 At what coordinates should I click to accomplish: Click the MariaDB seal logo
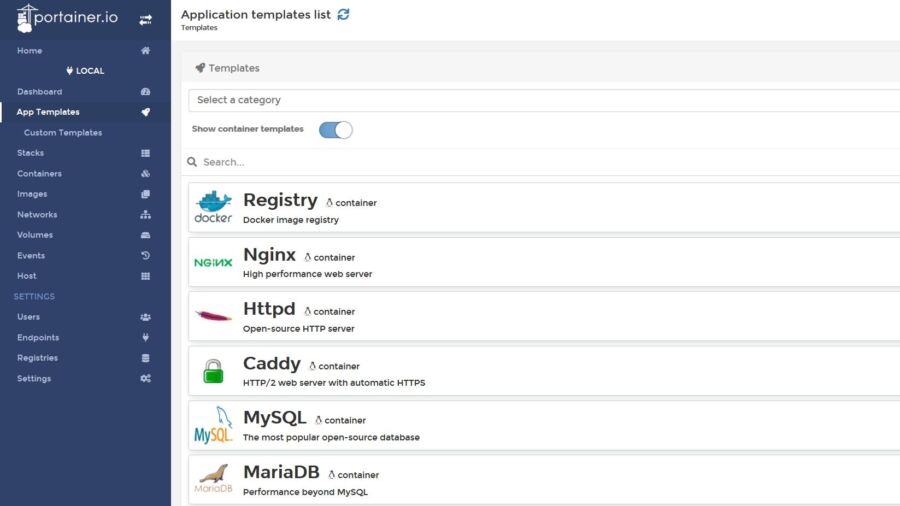click(x=213, y=479)
